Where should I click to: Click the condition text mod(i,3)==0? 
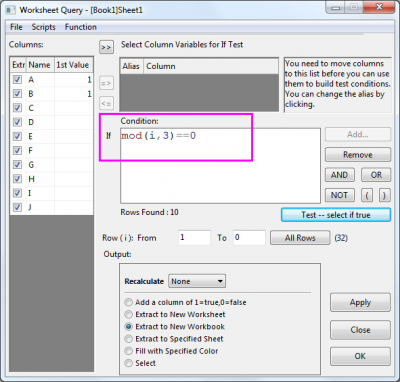click(159, 136)
